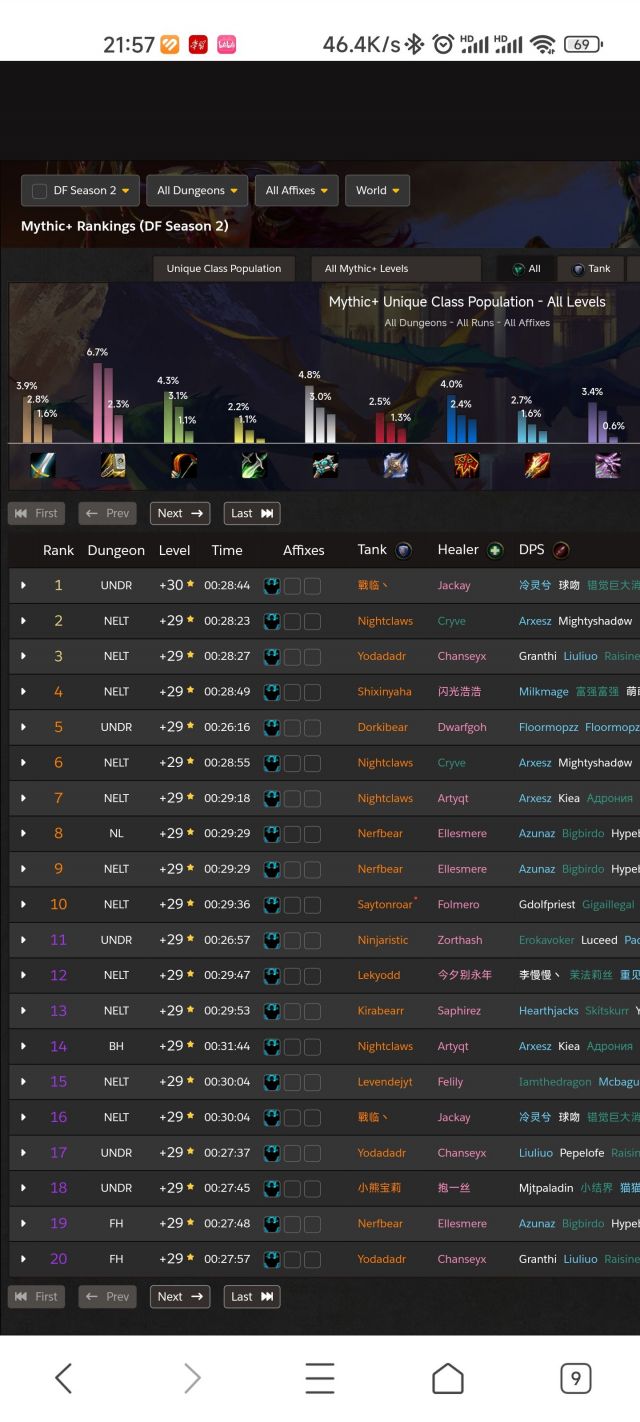Tick the checkbox beside DF Season 2
The width and height of the screenshot is (640, 1422).
coord(40,191)
